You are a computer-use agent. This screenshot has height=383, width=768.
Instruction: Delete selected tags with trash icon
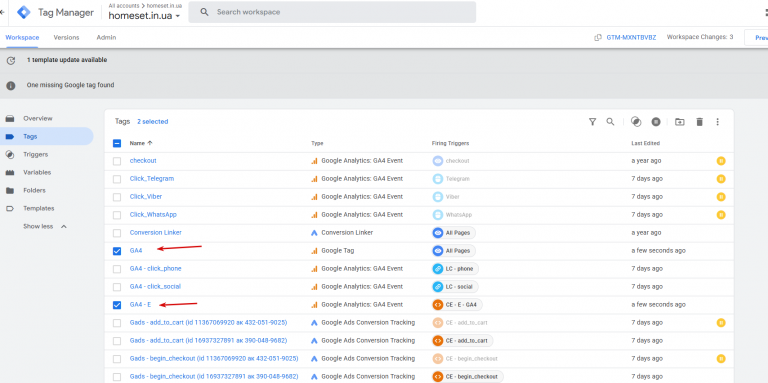699,122
